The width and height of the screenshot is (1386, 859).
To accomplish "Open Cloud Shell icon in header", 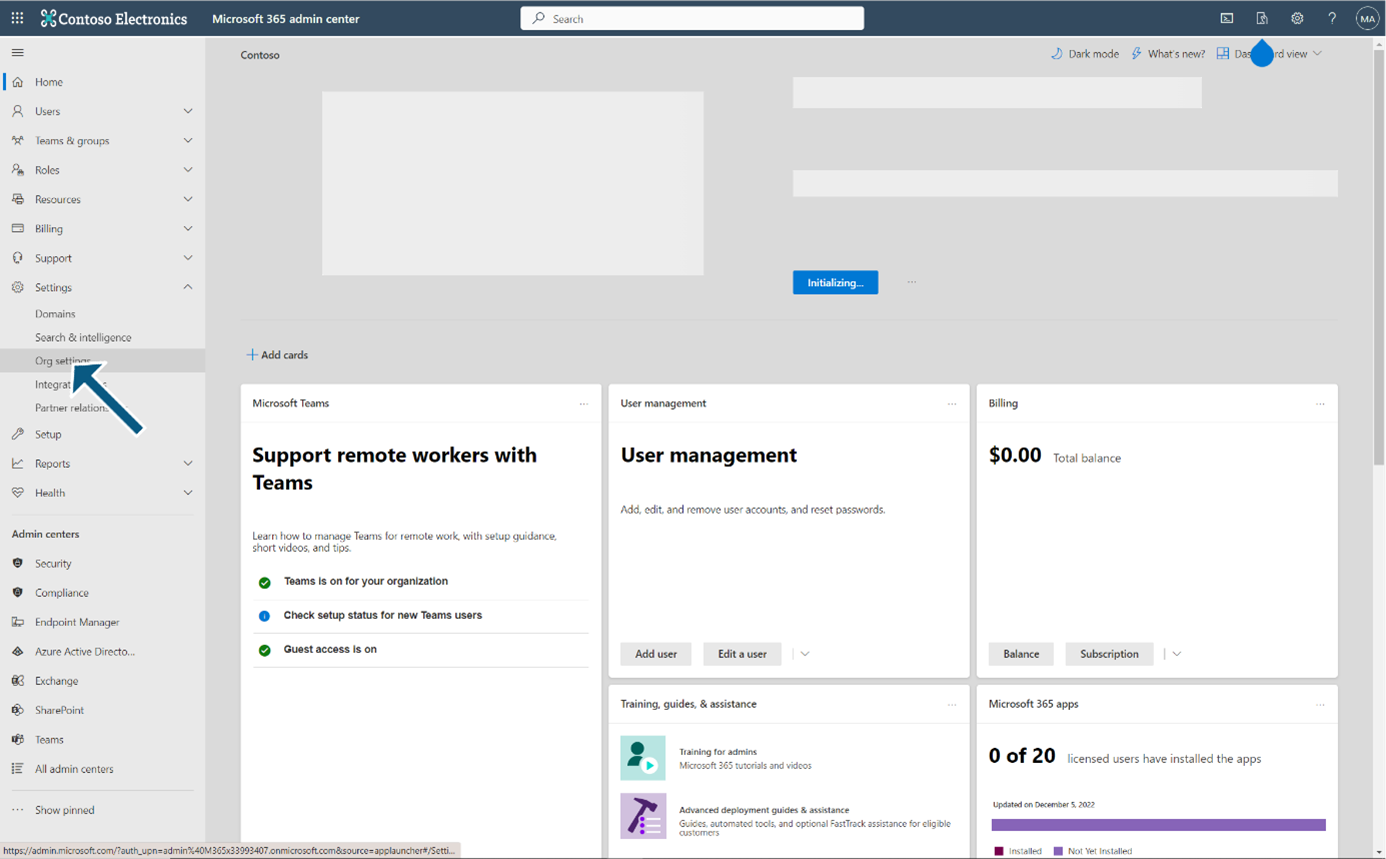I will tap(1227, 18).
